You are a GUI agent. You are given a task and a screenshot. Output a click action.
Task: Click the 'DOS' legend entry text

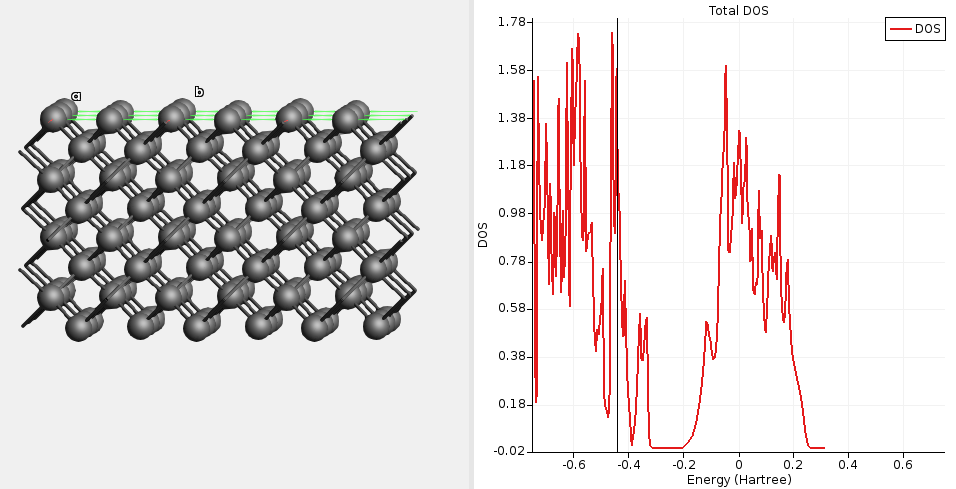point(927,29)
